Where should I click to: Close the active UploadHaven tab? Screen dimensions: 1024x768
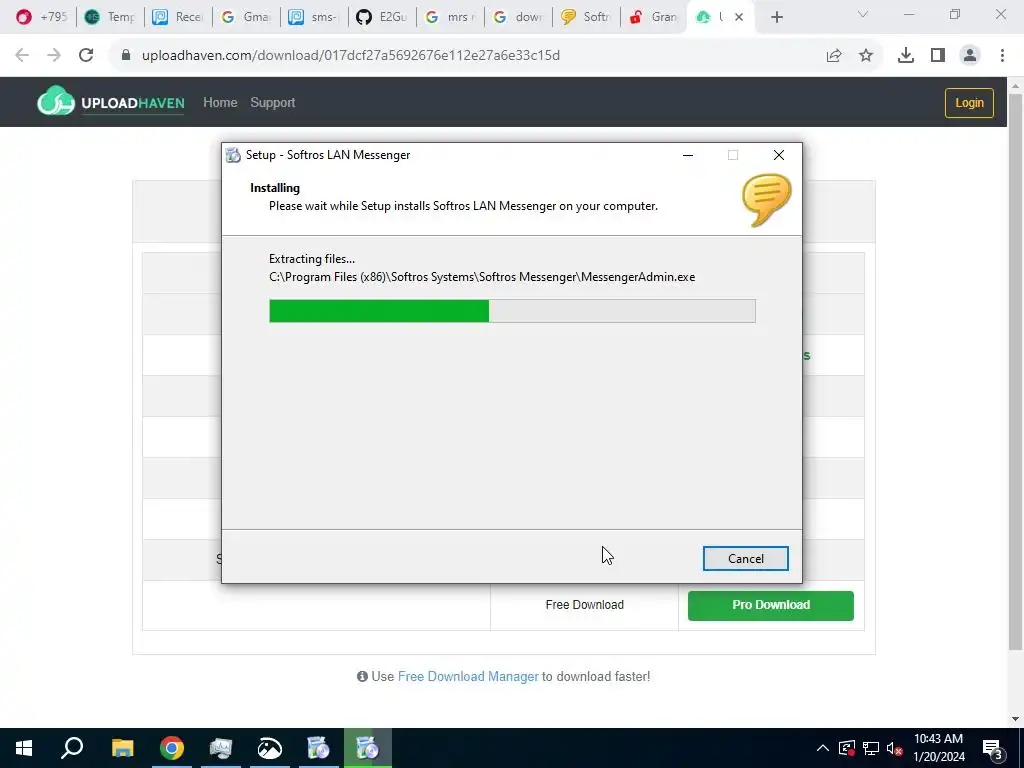coord(739,17)
